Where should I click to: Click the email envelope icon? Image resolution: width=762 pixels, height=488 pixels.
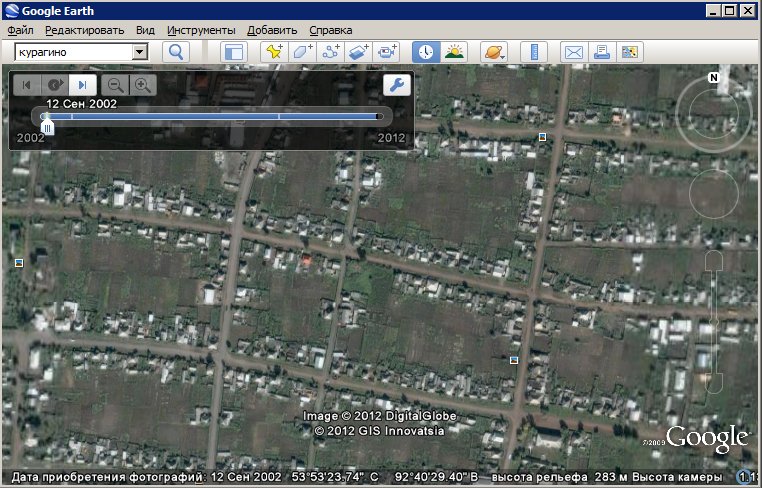[x=573, y=52]
